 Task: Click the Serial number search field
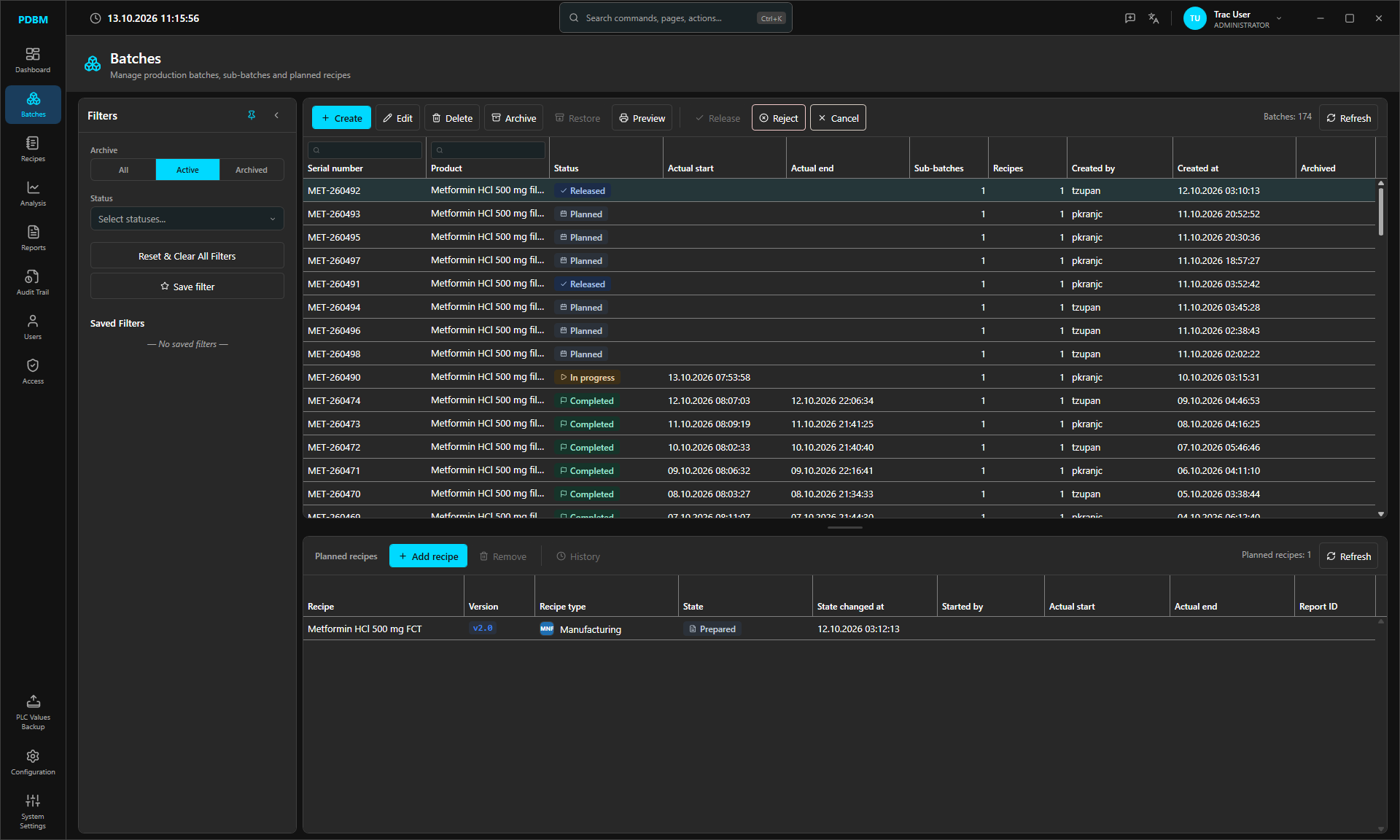(x=365, y=150)
